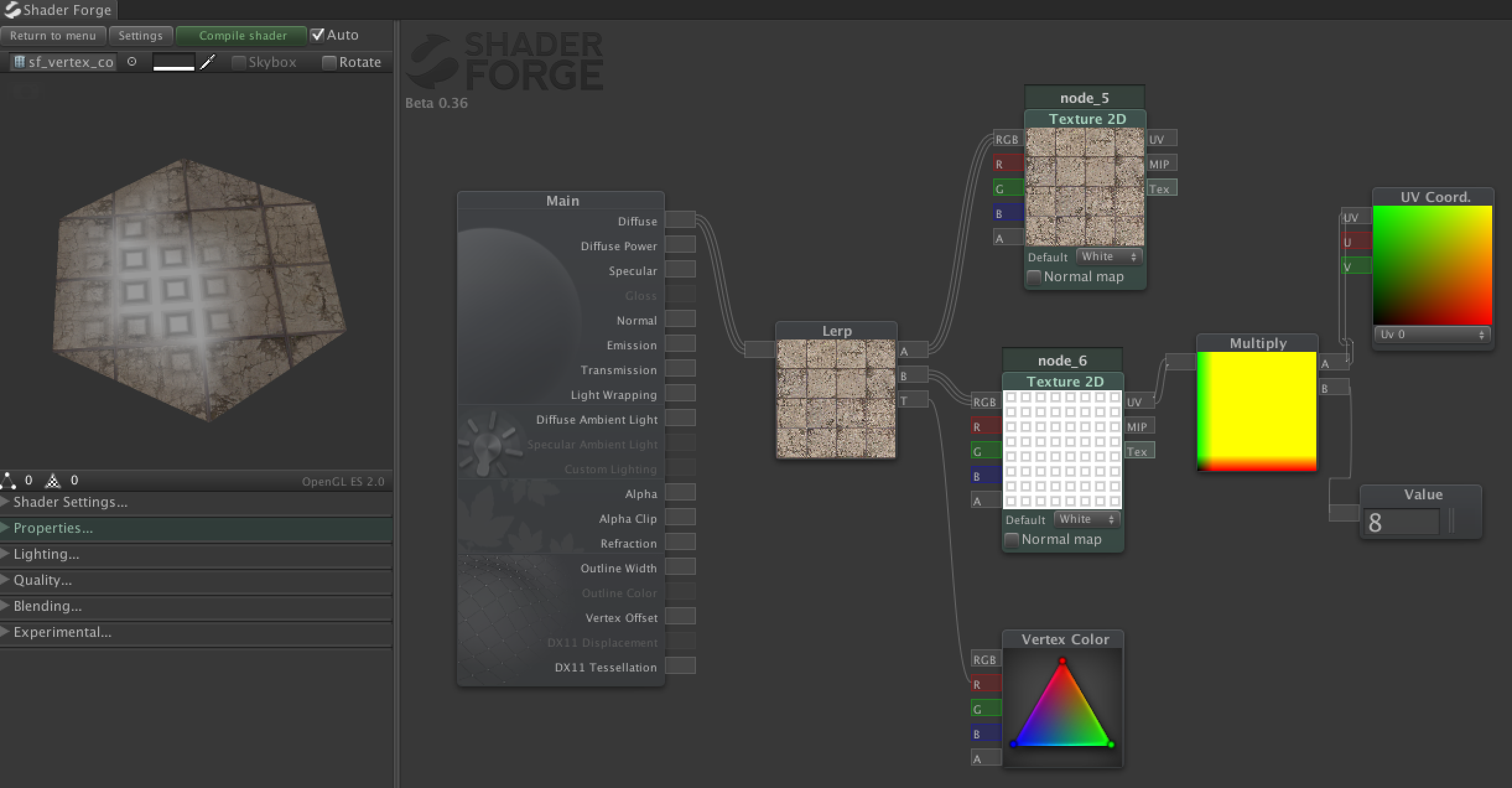Expand the Quality section

[x=196, y=580]
